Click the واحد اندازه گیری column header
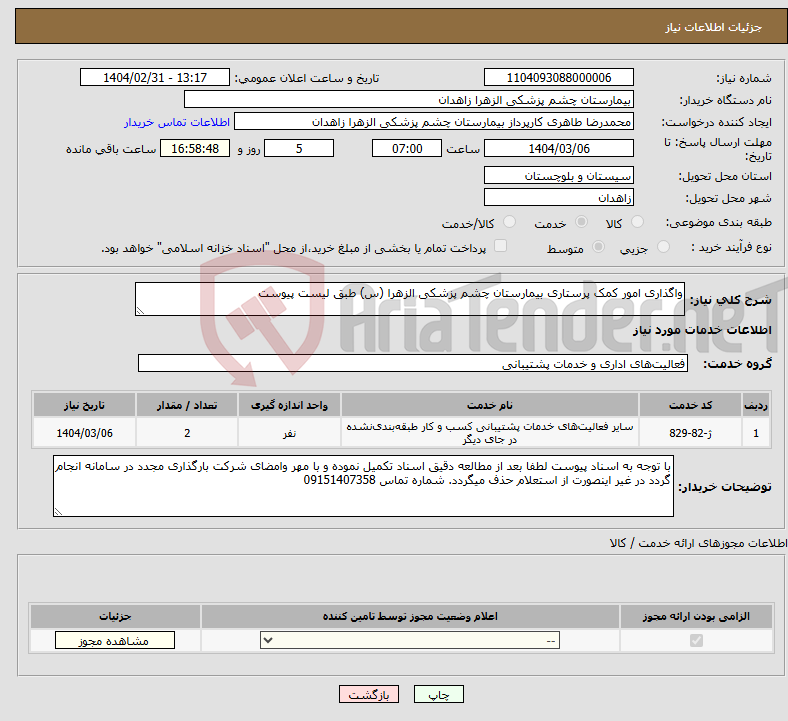Screen dimensions: 788x721 click(289, 405)
